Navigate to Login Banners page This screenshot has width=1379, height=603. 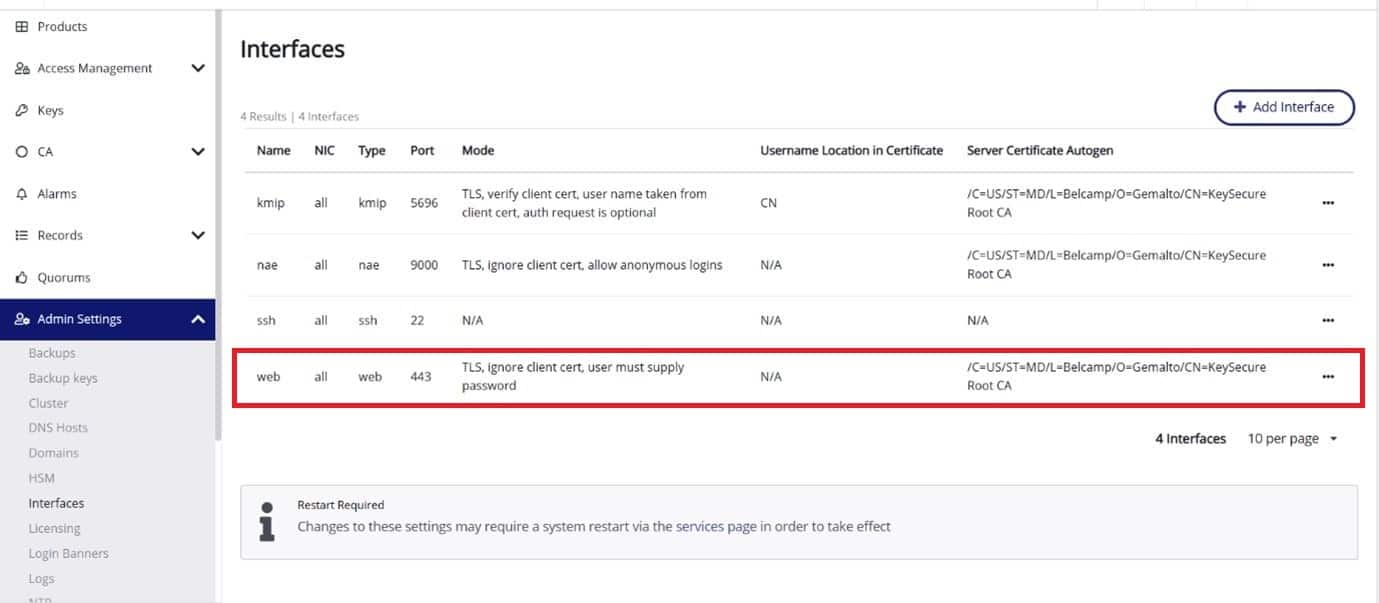coord(68,553)
